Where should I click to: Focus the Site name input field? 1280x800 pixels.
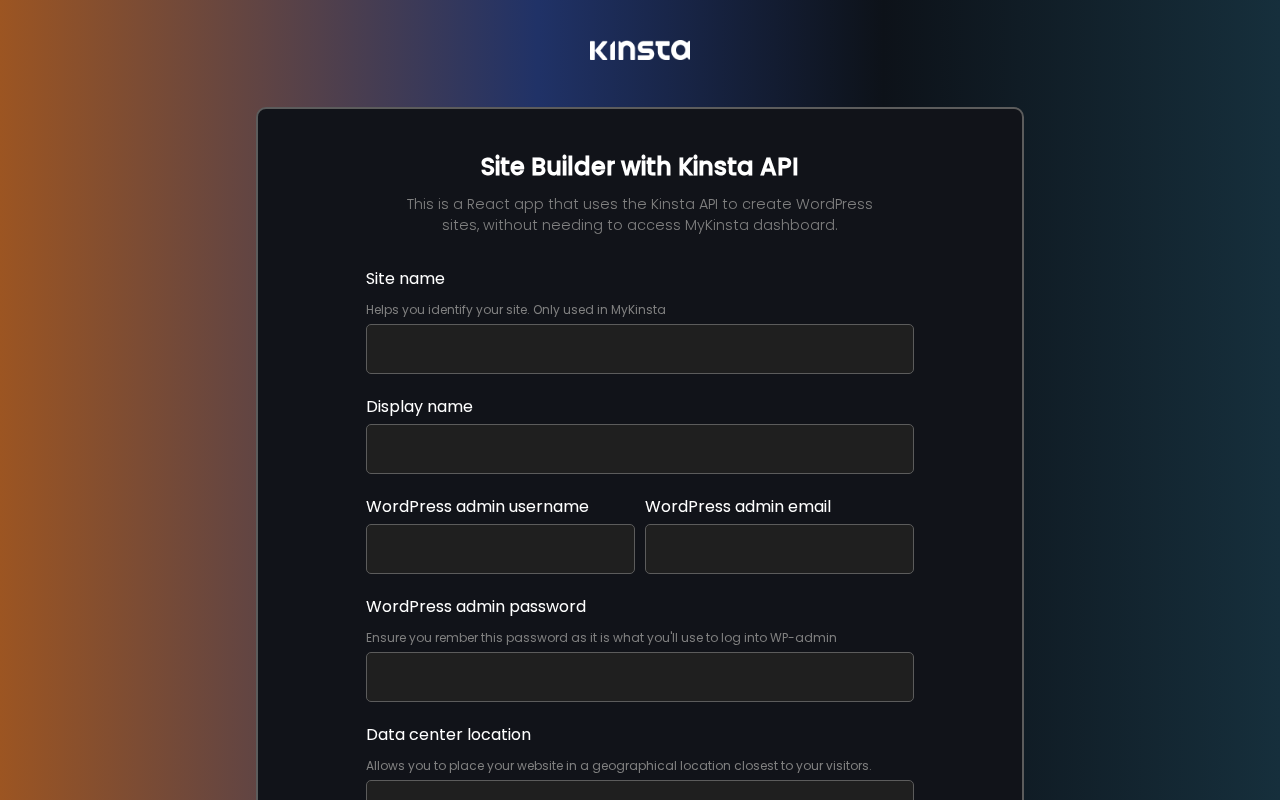coord(640,349)
